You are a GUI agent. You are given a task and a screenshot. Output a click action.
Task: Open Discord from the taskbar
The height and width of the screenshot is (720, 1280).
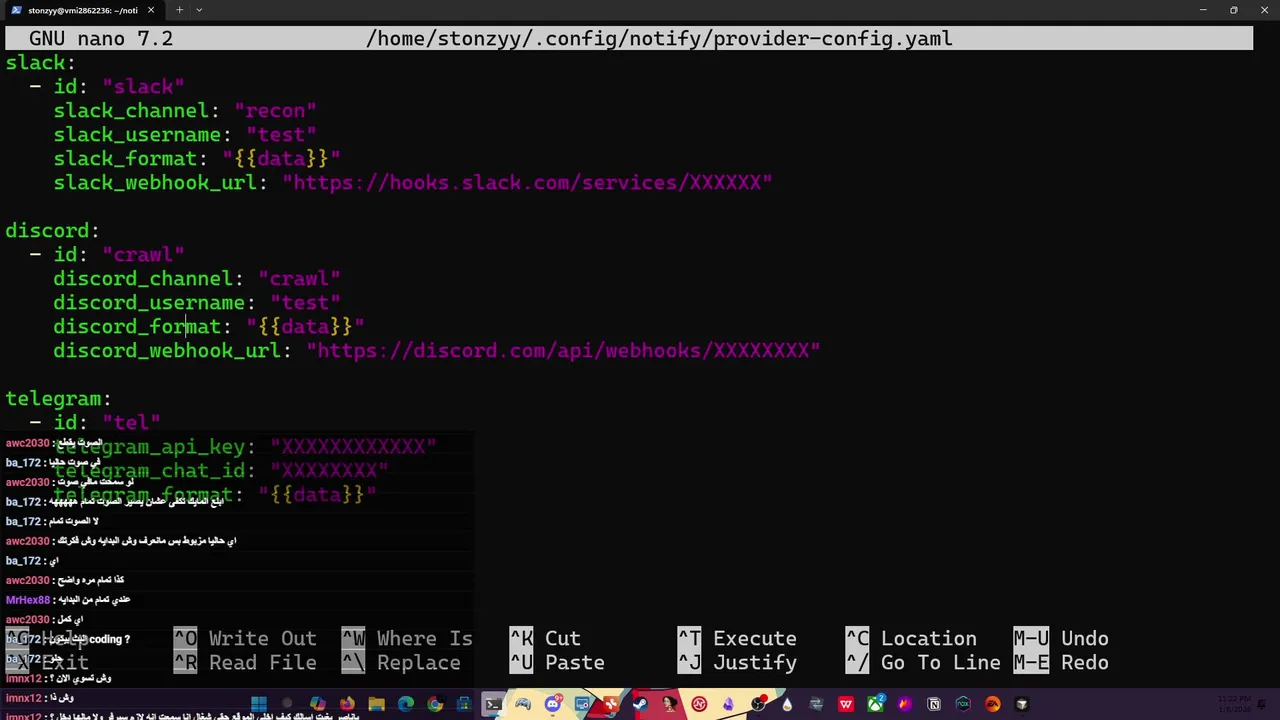pyautogui.click(x=552, y=704)
